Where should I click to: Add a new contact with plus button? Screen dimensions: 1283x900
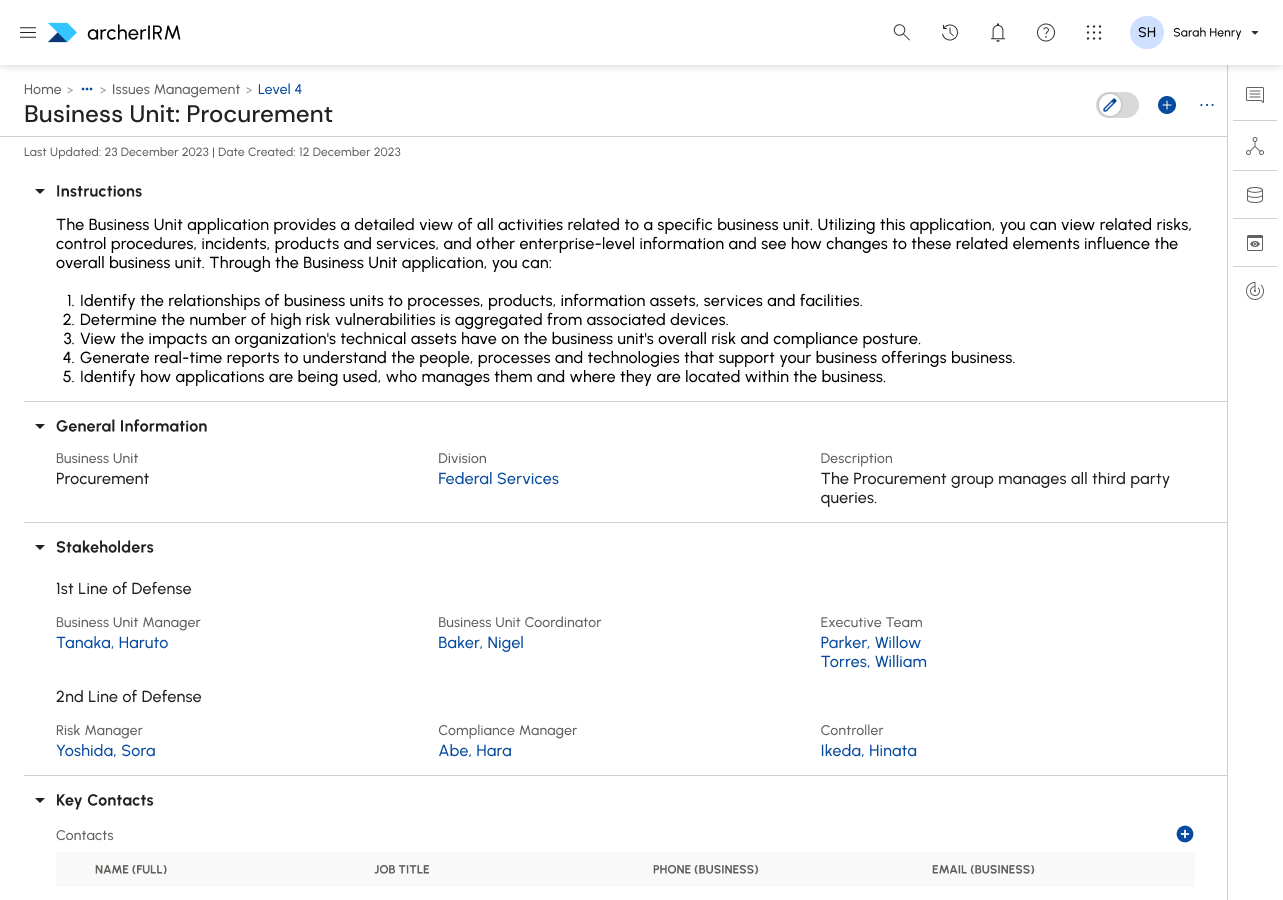tap(1185, 834)
